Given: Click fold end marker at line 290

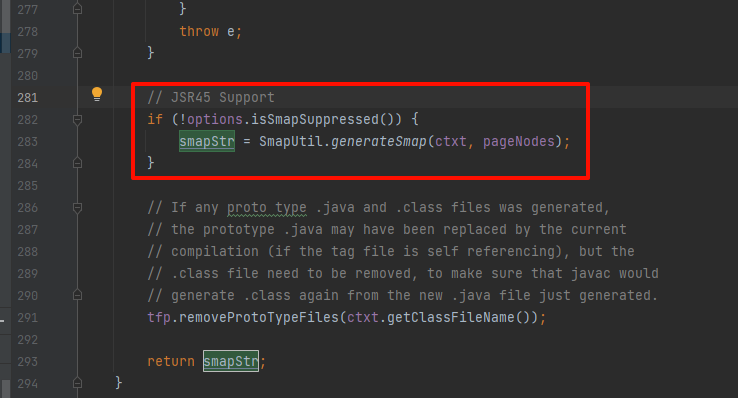Looking at the screenshot, I should (78, 295).
